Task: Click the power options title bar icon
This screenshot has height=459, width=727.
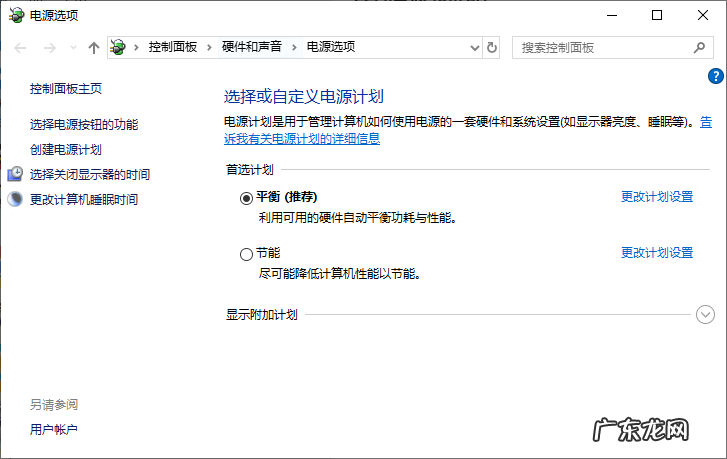Action: (x=16, y=15)
